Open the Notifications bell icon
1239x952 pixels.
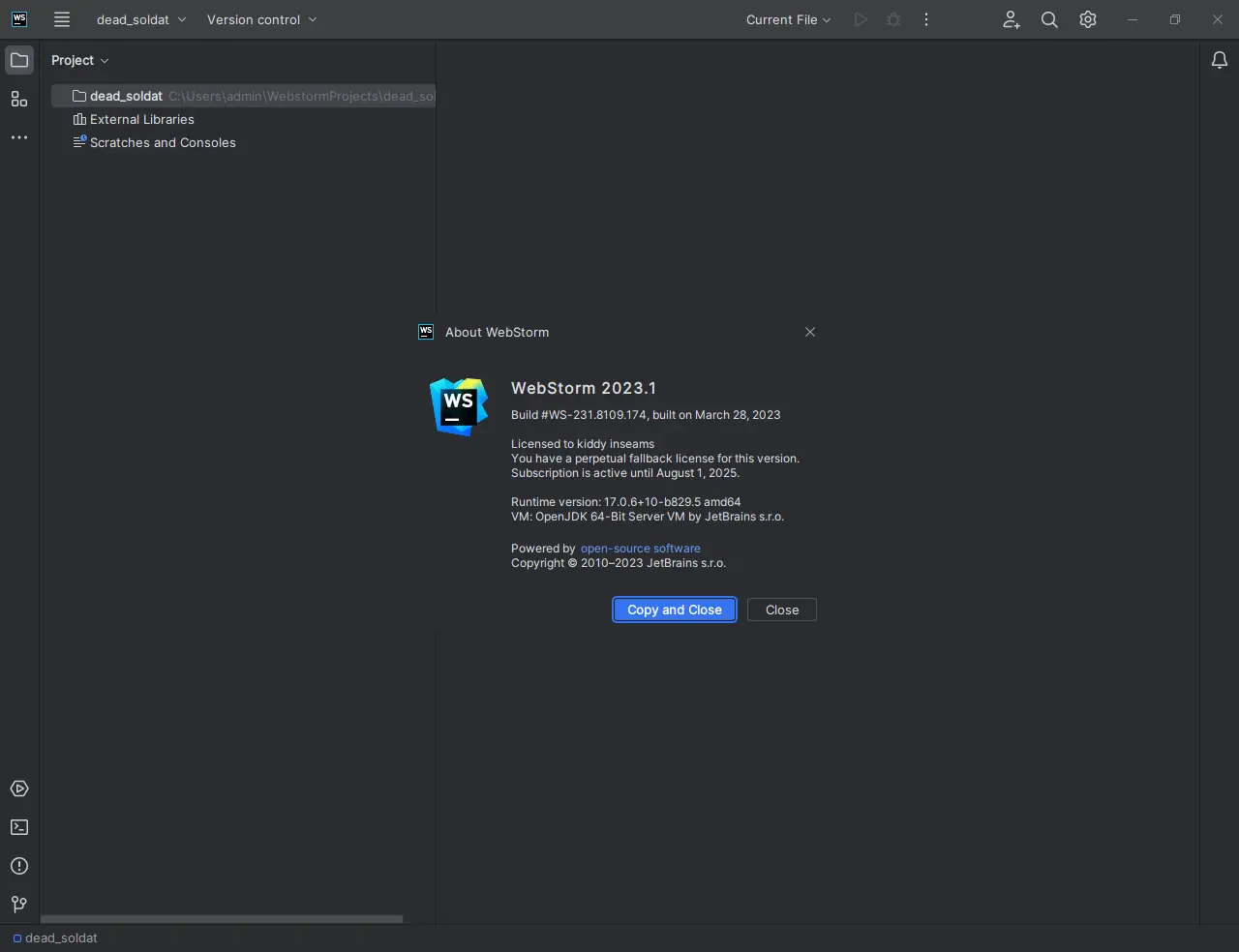1220,60
